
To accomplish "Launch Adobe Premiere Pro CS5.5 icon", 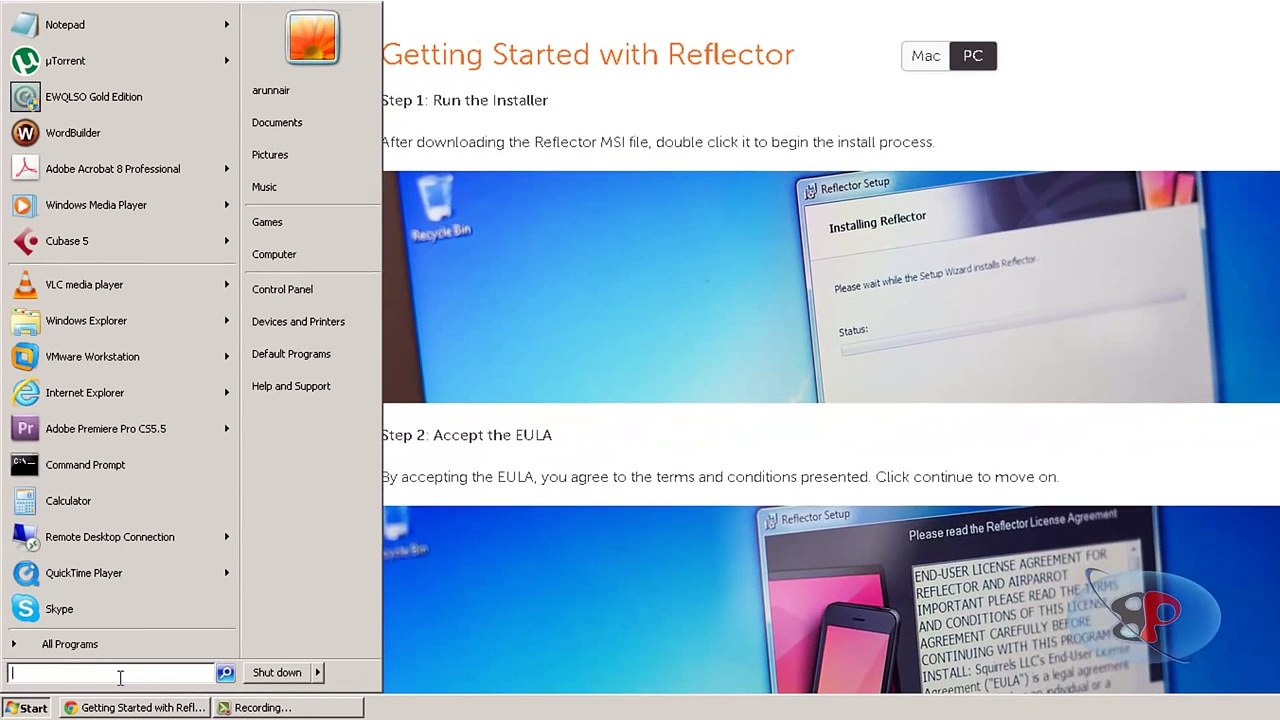I will [25, 429].
